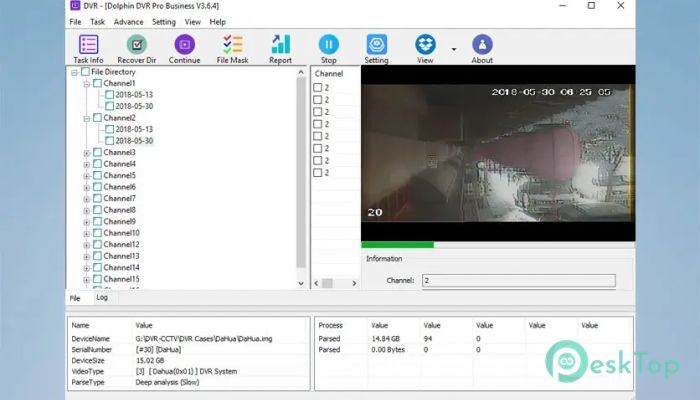Expand the Channel7 tree node
The height and width of the screenshot is (400, 700).
(87, 199)
